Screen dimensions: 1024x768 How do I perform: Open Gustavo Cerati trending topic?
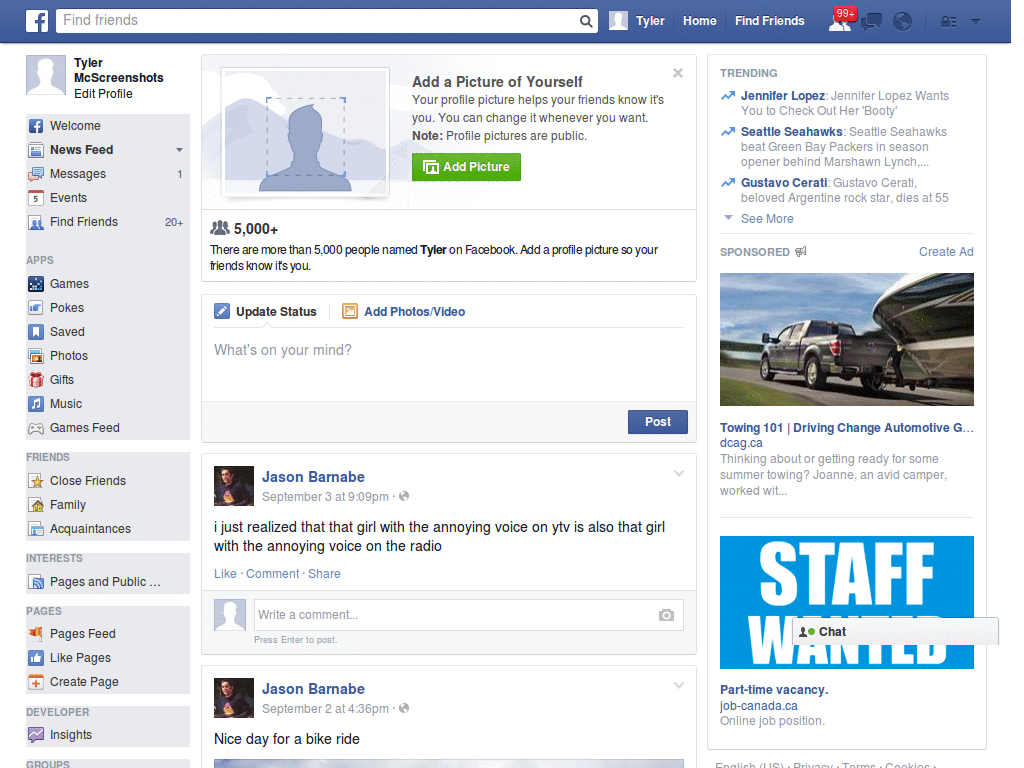[784, 183]
